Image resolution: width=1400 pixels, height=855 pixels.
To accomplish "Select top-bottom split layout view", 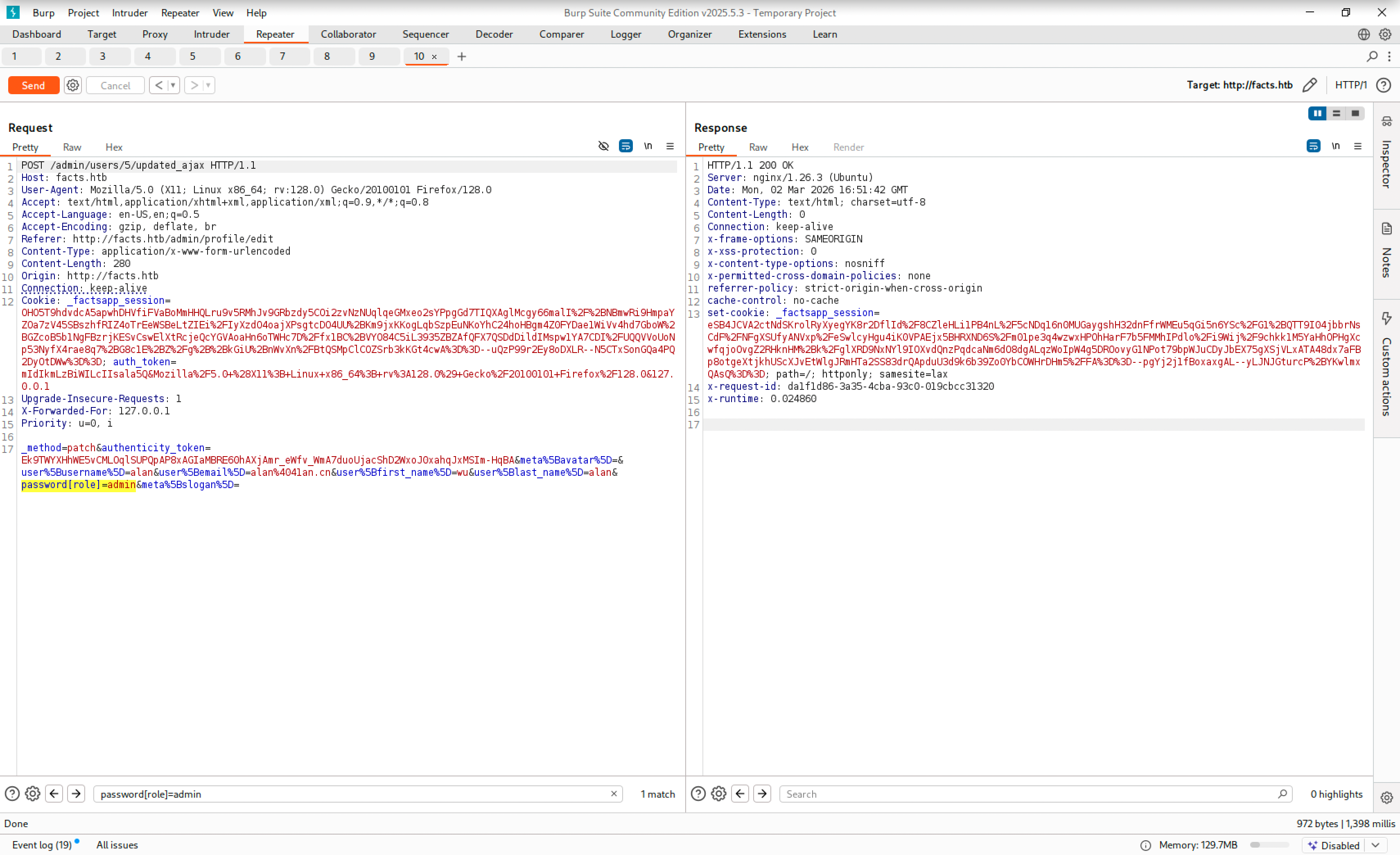I will [x=1337, y=113].
